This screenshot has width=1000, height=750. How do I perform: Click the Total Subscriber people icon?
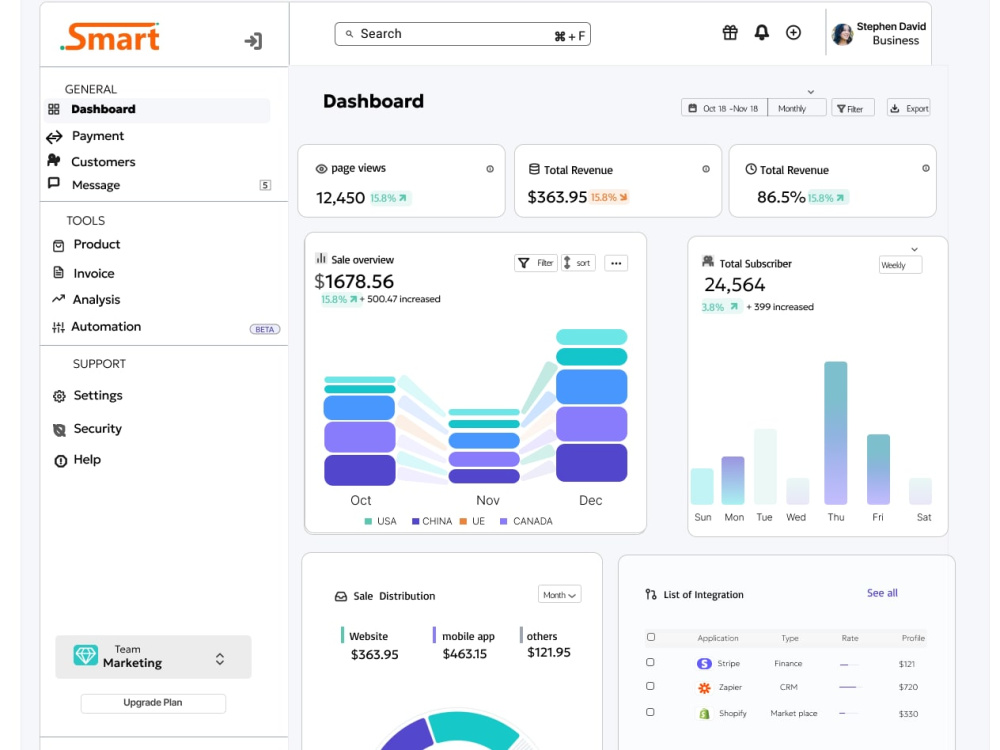tap(708, 261)
